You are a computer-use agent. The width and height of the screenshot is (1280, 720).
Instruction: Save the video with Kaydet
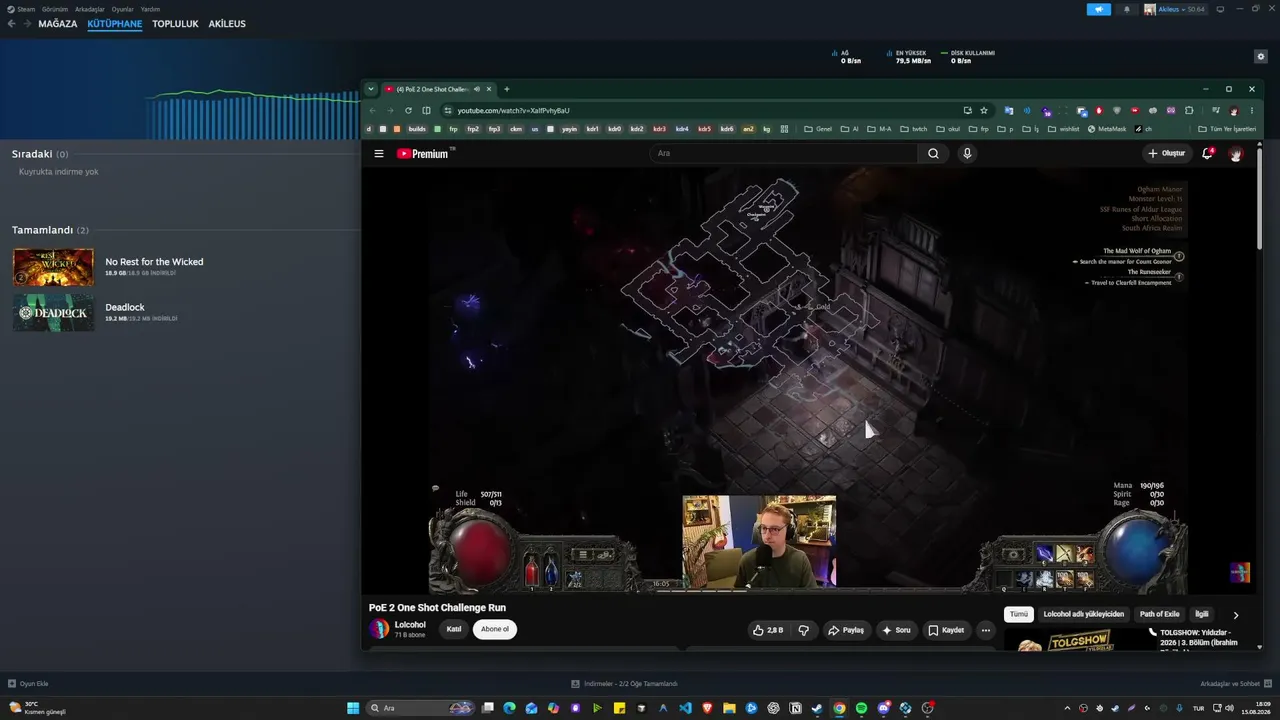click(946, 630)
